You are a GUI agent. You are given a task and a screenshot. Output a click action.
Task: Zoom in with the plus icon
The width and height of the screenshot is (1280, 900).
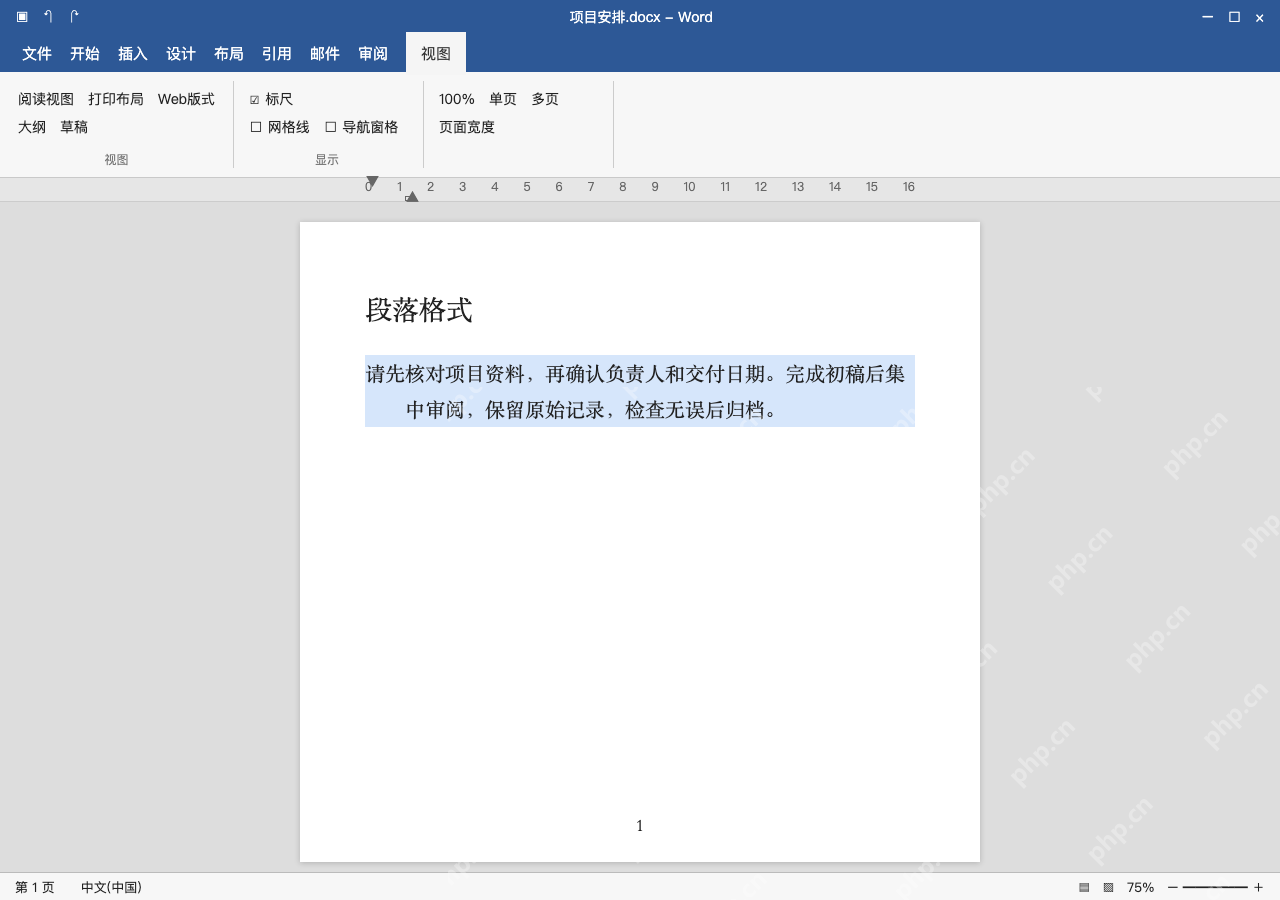click(x=1258, y=887)
